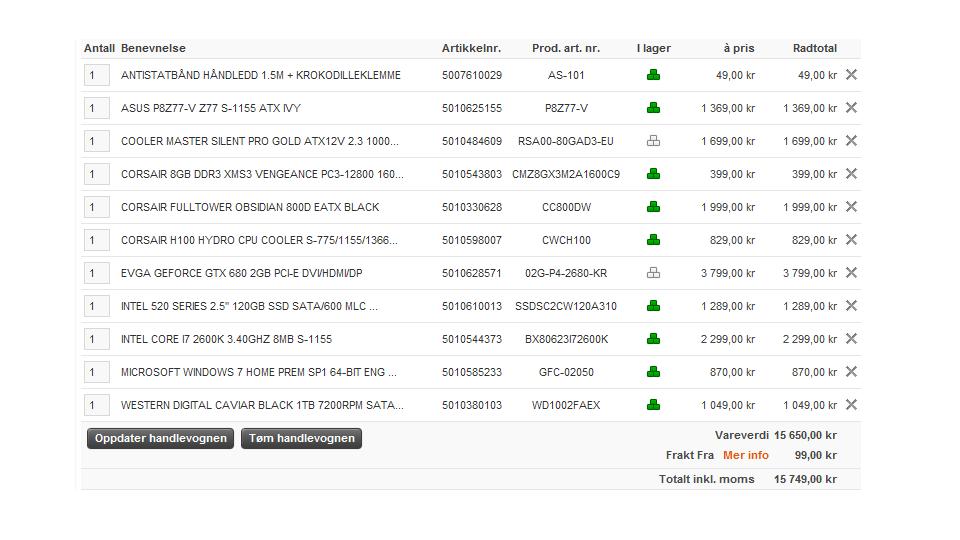Delete EVGA GEFORCE GTX 680 row X
This screenshot has width=960, height=540.
[851, 273]
